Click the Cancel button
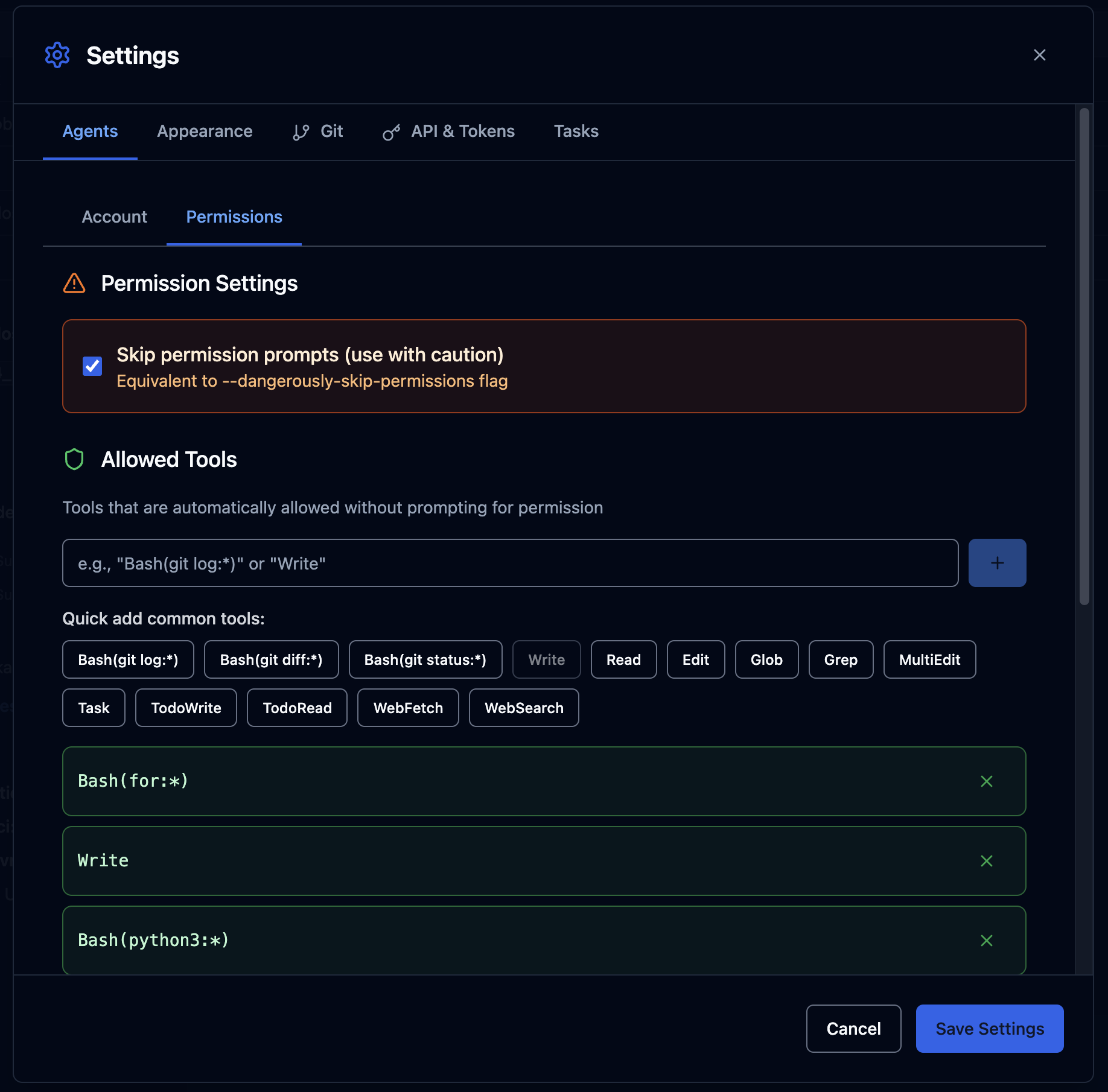 [x=853, y=1029]
